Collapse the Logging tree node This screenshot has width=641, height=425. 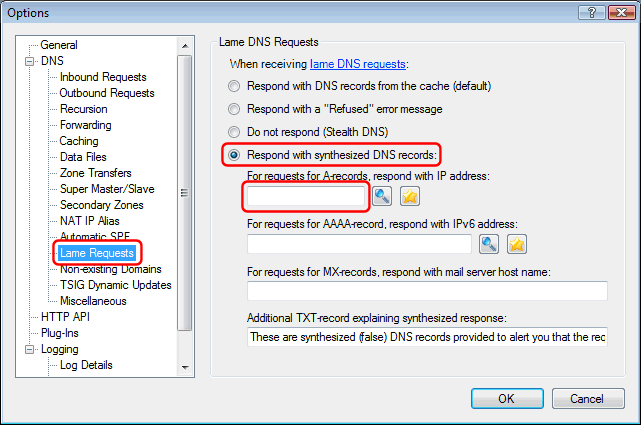(x=29, y=349)
